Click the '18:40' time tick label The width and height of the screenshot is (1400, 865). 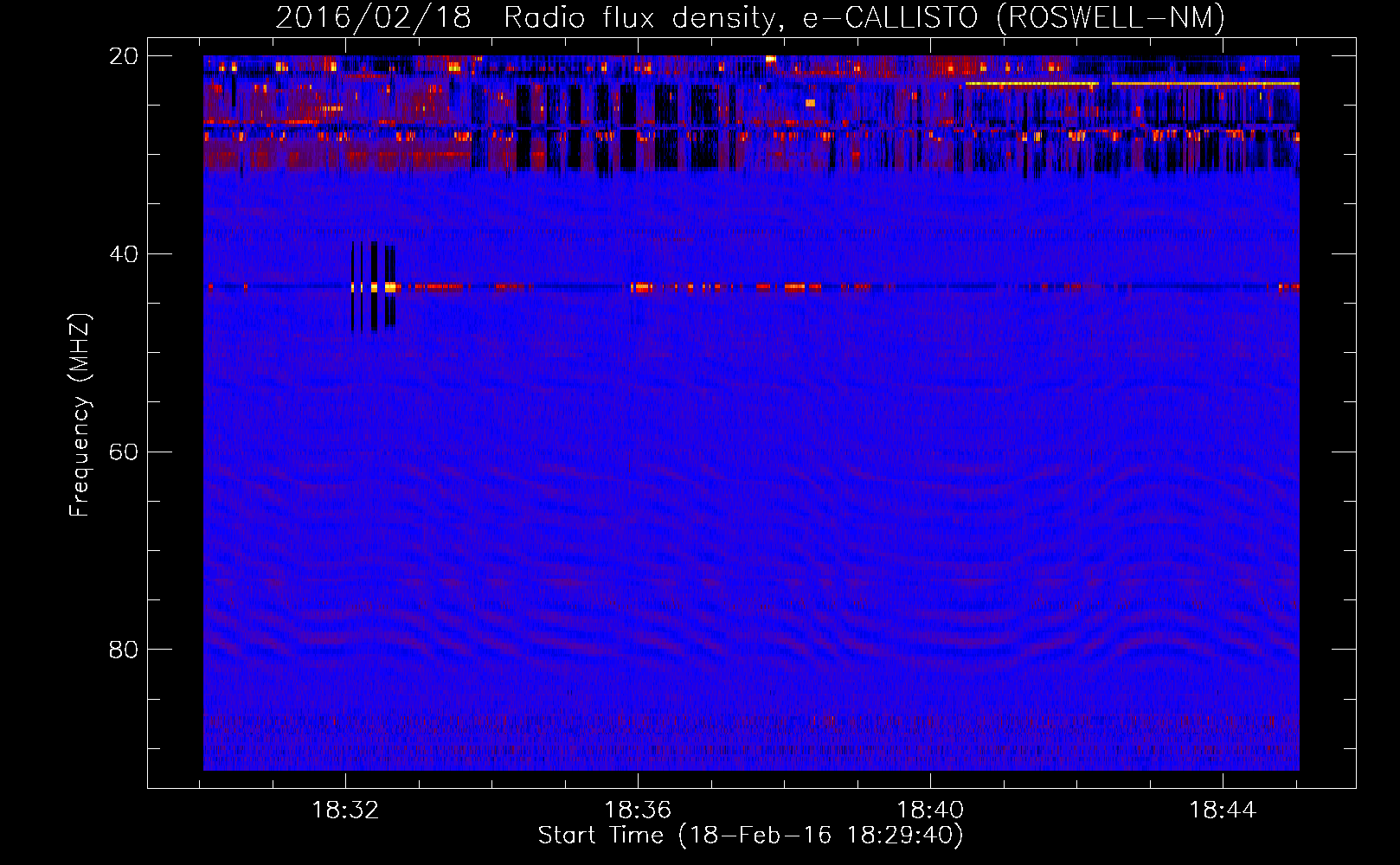(930, 811)
